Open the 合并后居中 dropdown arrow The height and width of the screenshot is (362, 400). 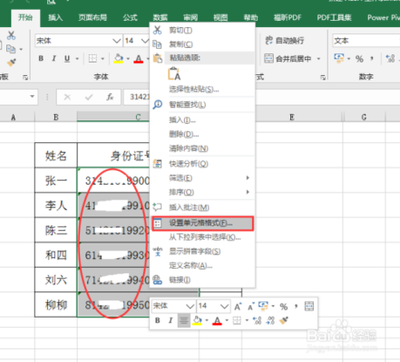319,59
